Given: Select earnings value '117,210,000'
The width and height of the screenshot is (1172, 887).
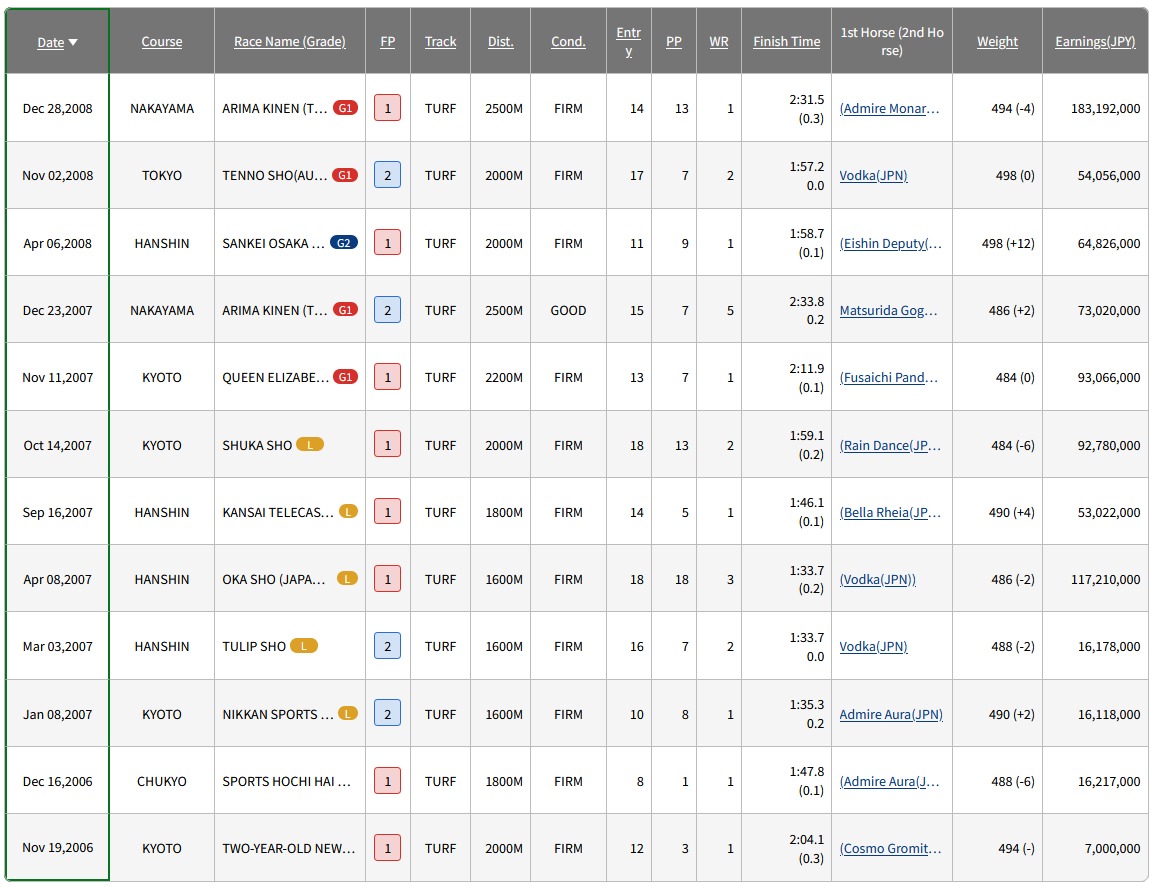Looking at the screenshot, I should coord(1105,580).
